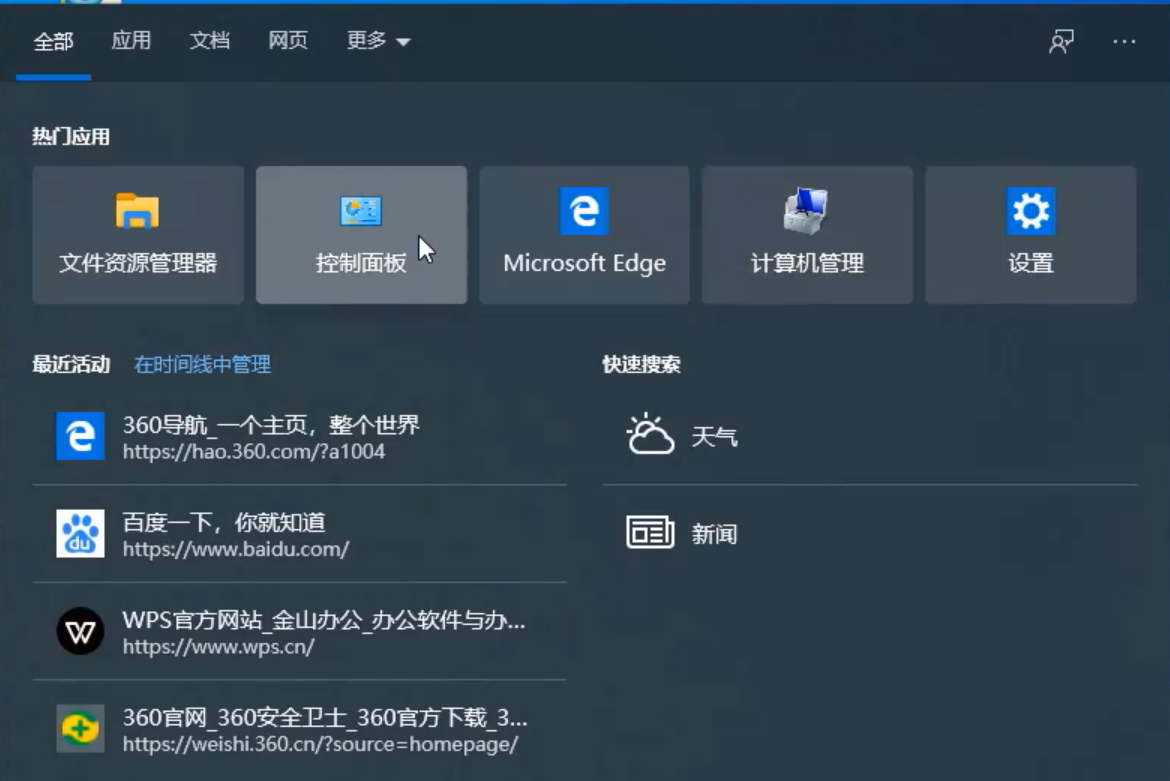Image resolution: width=1170 pixels, height=781 pixels.
Task: Open the File Explorer (文件资源管理器) tile
Action: coord(138,235)
